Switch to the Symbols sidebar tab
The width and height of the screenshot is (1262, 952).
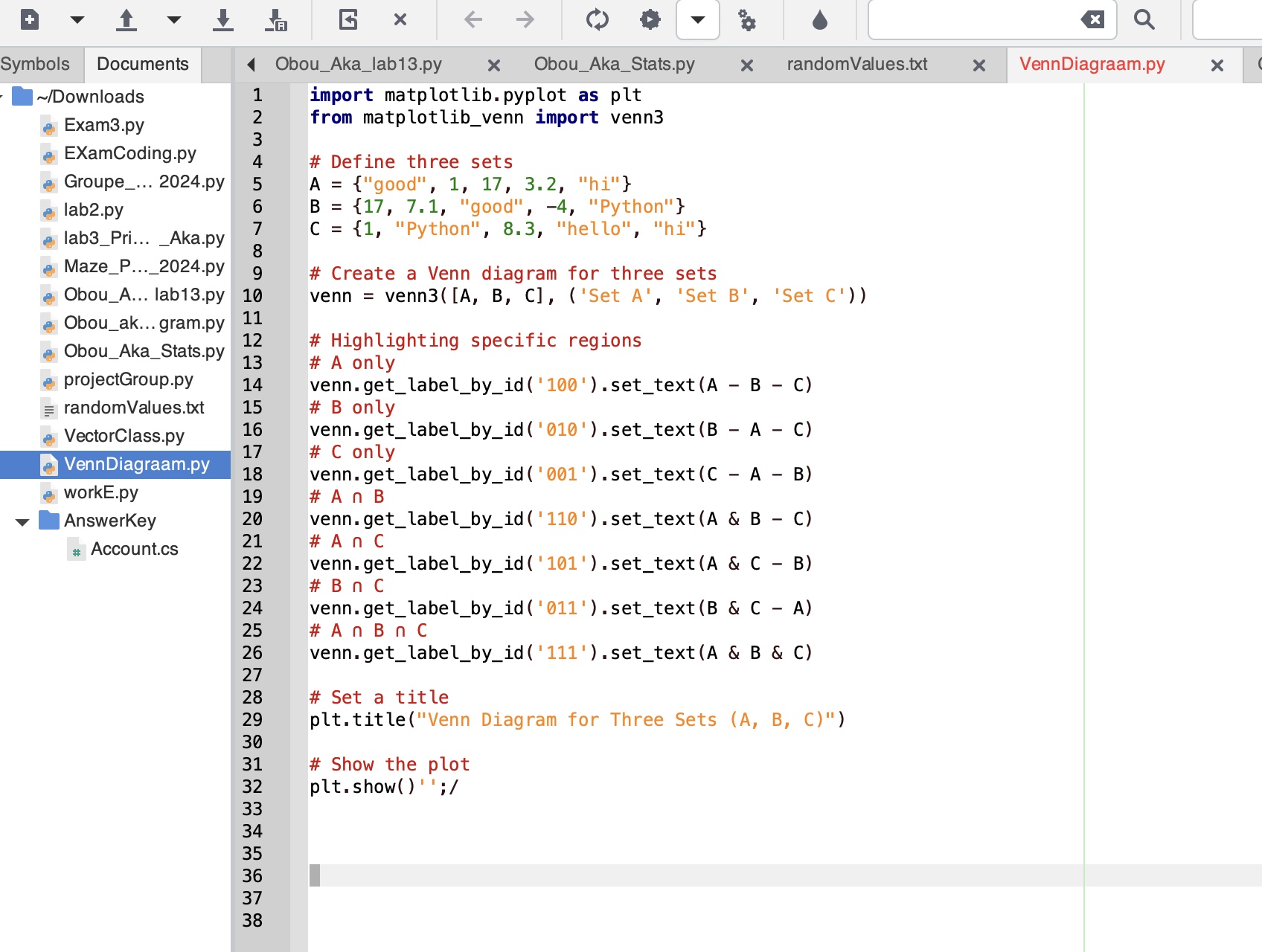pyautogui.click(x=35, y=64)
